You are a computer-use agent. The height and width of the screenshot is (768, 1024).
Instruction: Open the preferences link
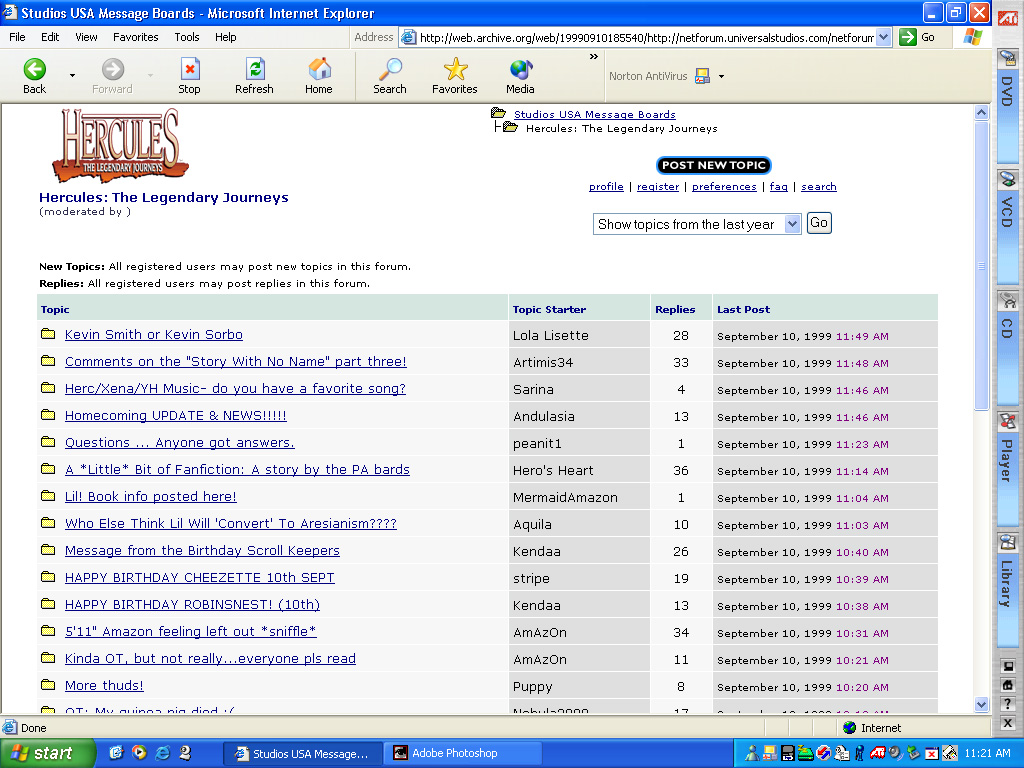pos(724,187)
